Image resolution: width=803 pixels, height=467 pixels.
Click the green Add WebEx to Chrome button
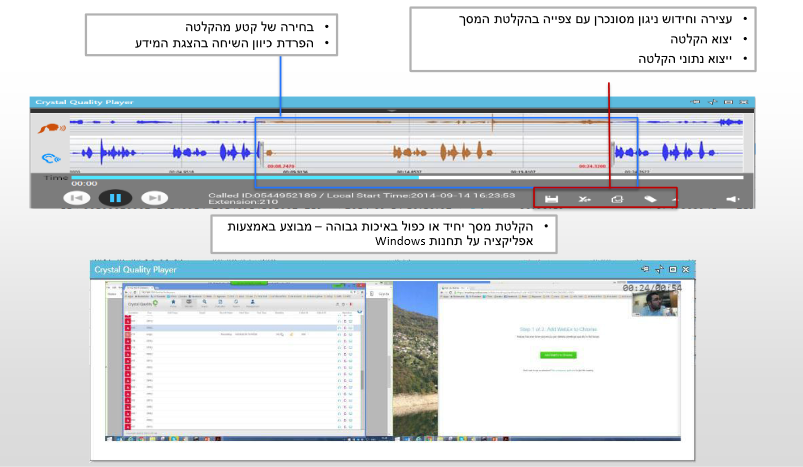[558, 355]
